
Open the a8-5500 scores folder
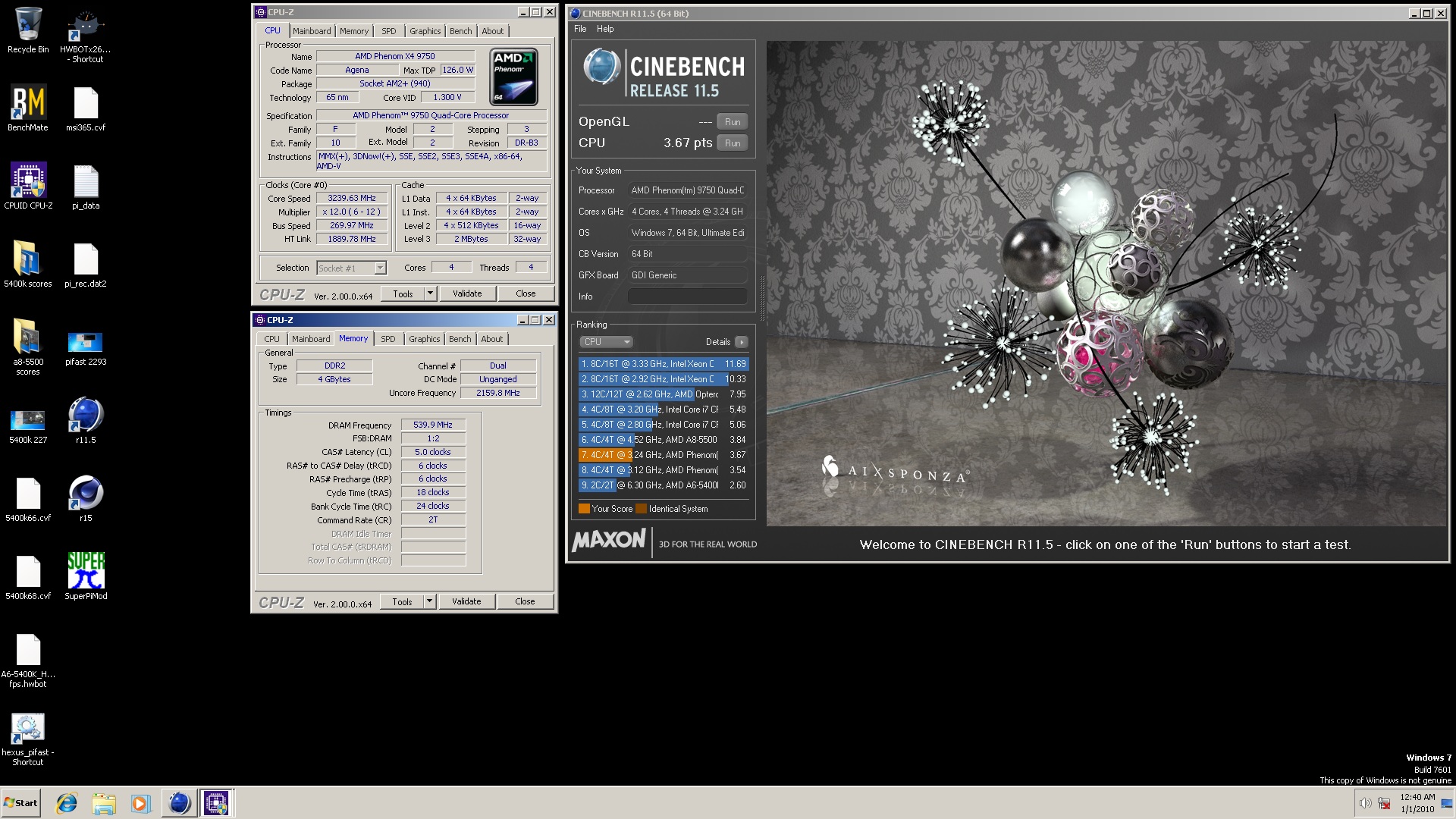28,347
